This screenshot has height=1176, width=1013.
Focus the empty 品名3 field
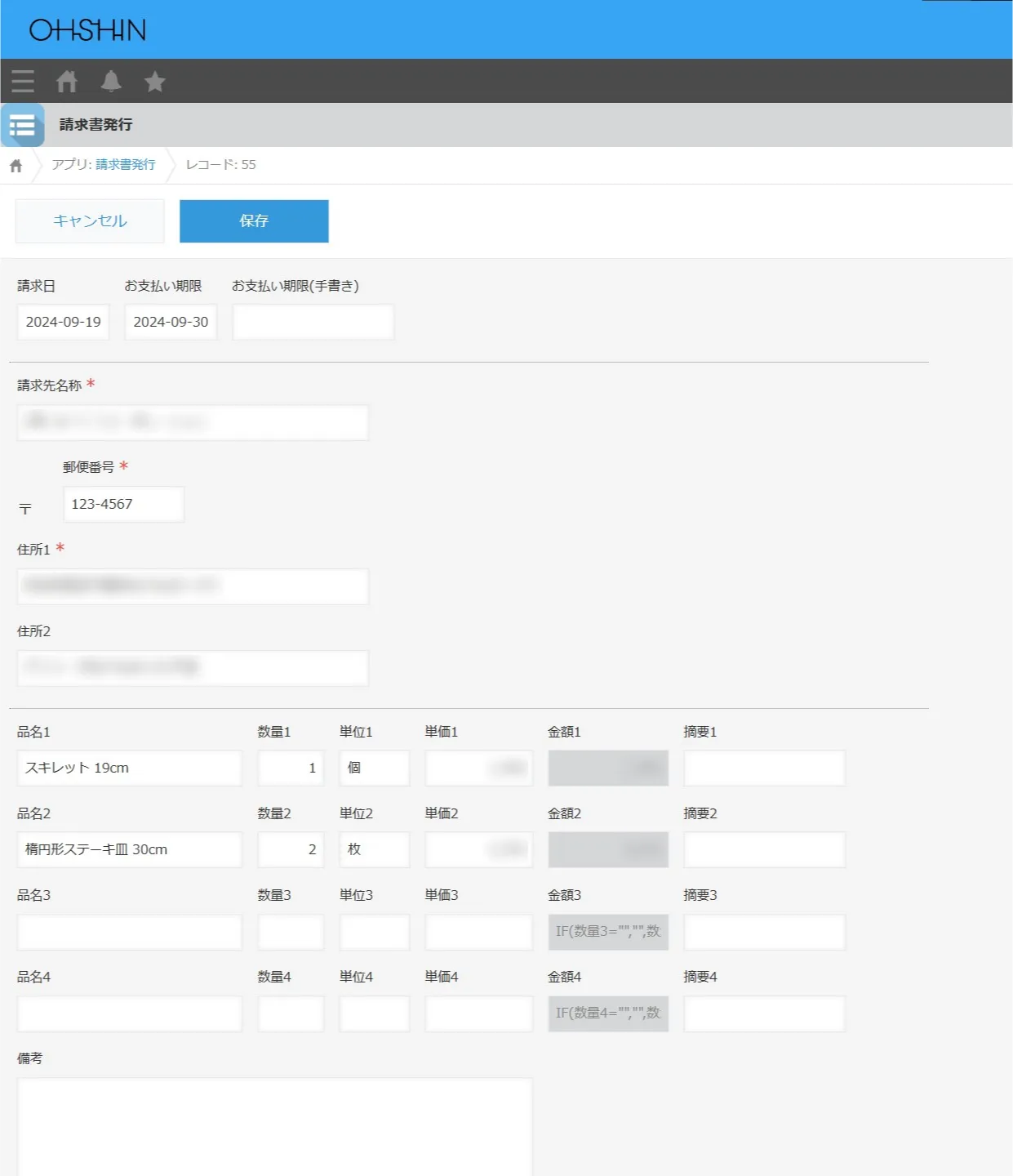tap(129, 932)
